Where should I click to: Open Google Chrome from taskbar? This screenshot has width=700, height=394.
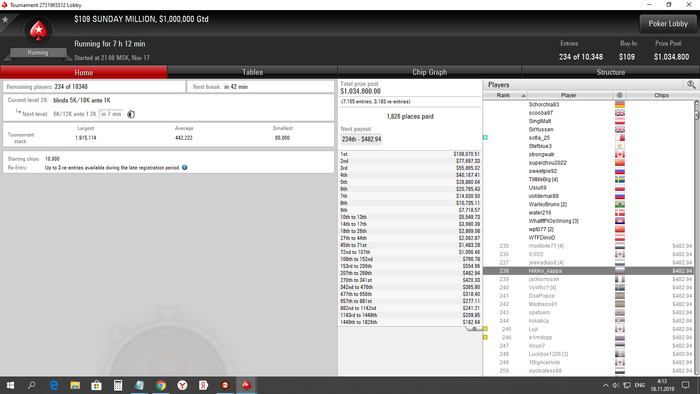(161, 385)
